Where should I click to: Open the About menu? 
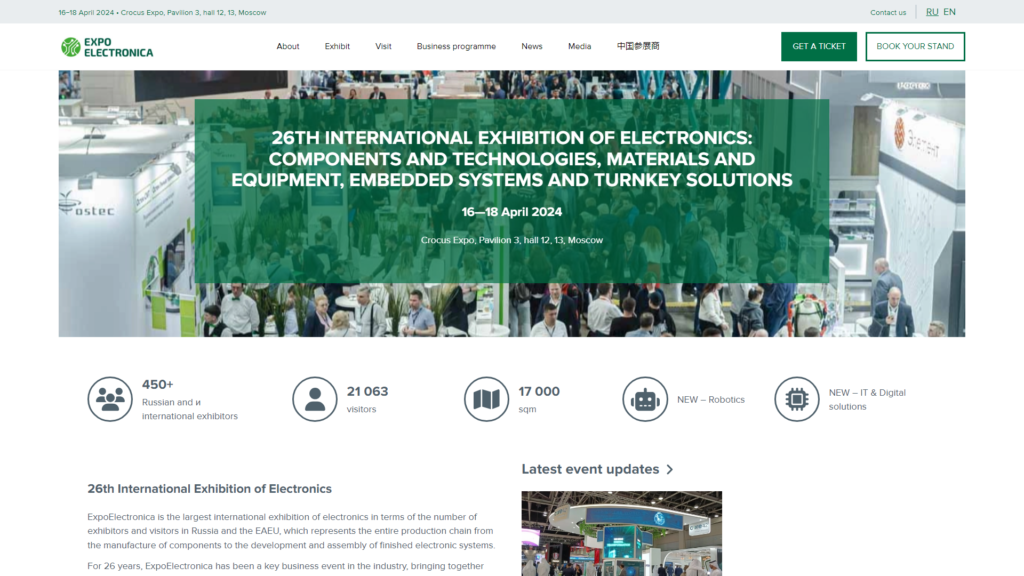288,46
